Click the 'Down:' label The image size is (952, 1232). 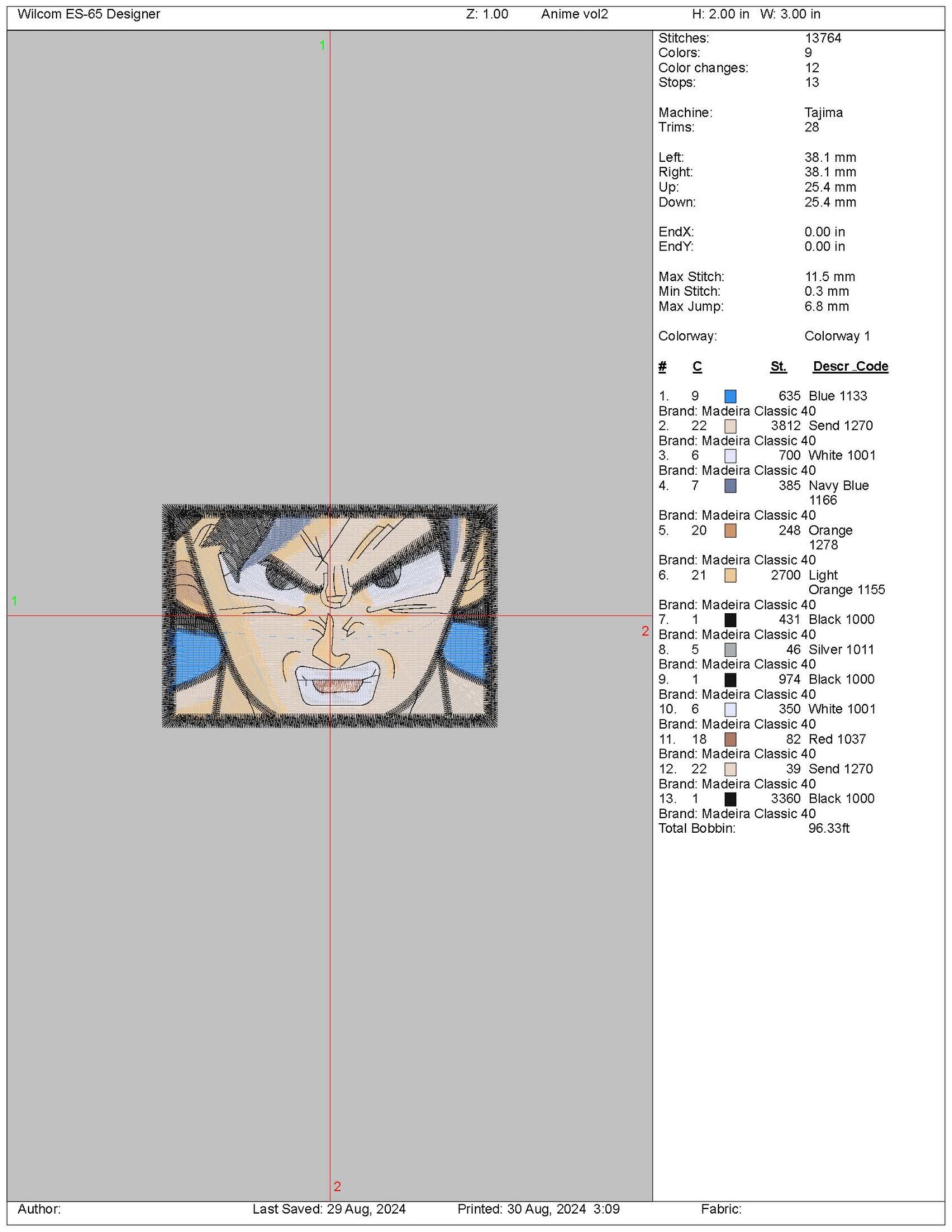677,202
